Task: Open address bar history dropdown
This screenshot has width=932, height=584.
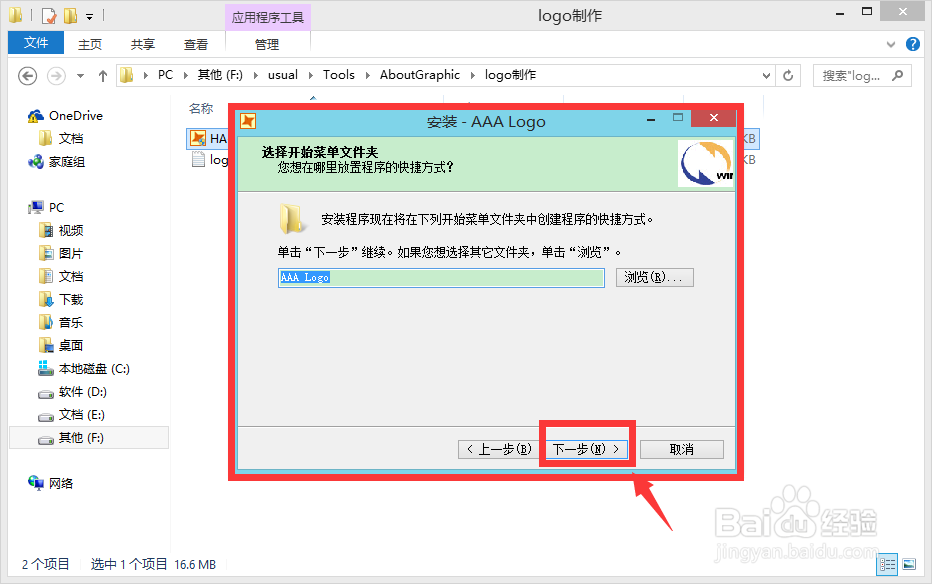Action: (767, 76)
